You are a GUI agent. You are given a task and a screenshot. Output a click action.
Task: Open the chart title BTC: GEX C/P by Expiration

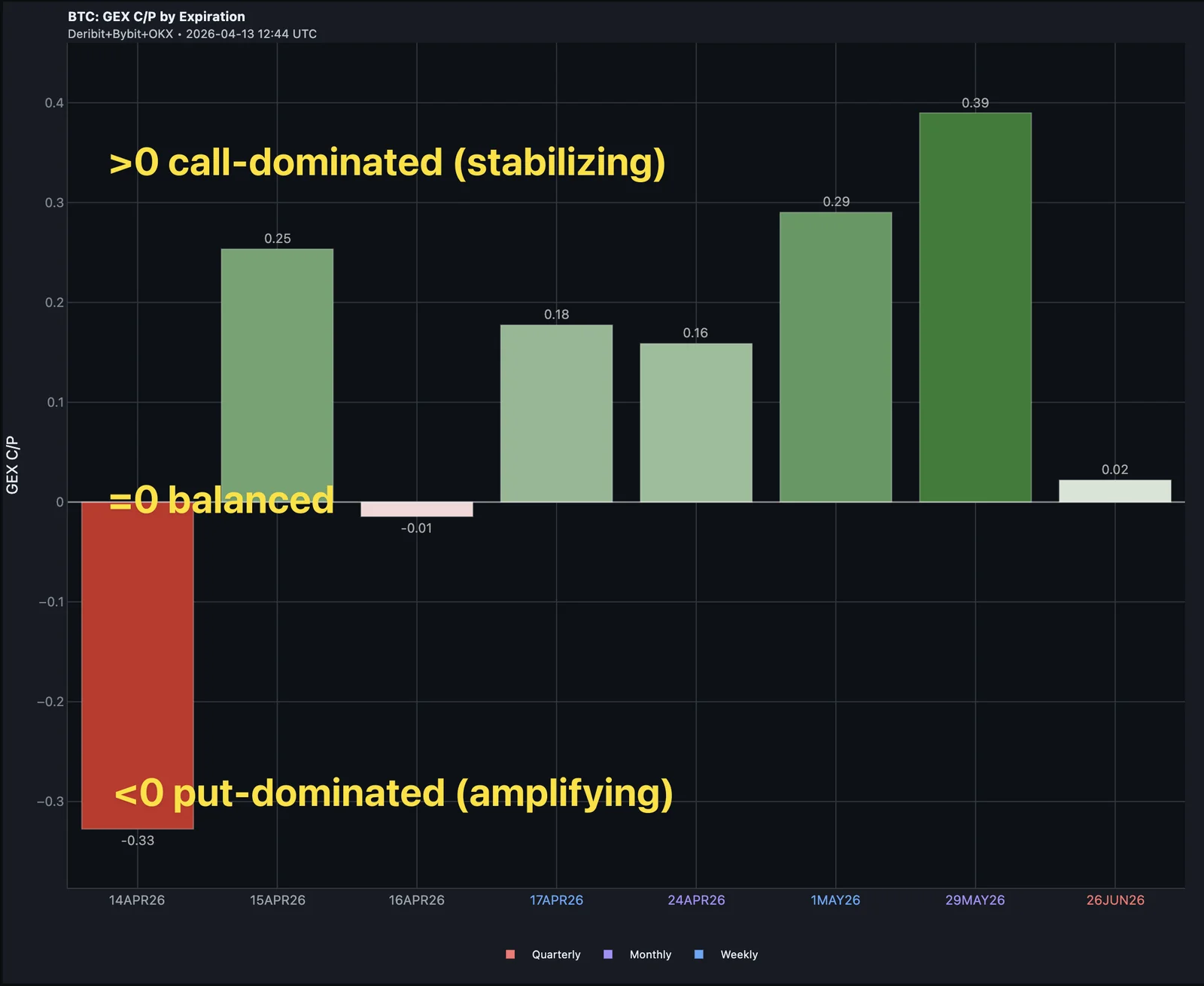point(155,16)
